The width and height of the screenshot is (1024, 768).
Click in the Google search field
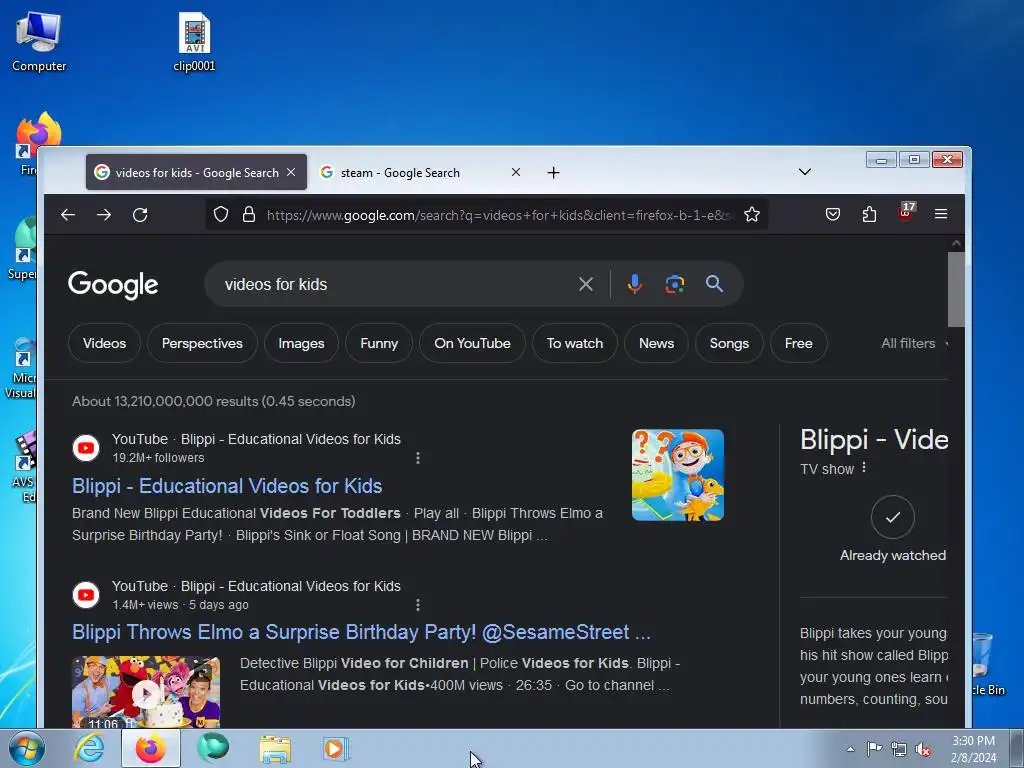pos(398,284)
